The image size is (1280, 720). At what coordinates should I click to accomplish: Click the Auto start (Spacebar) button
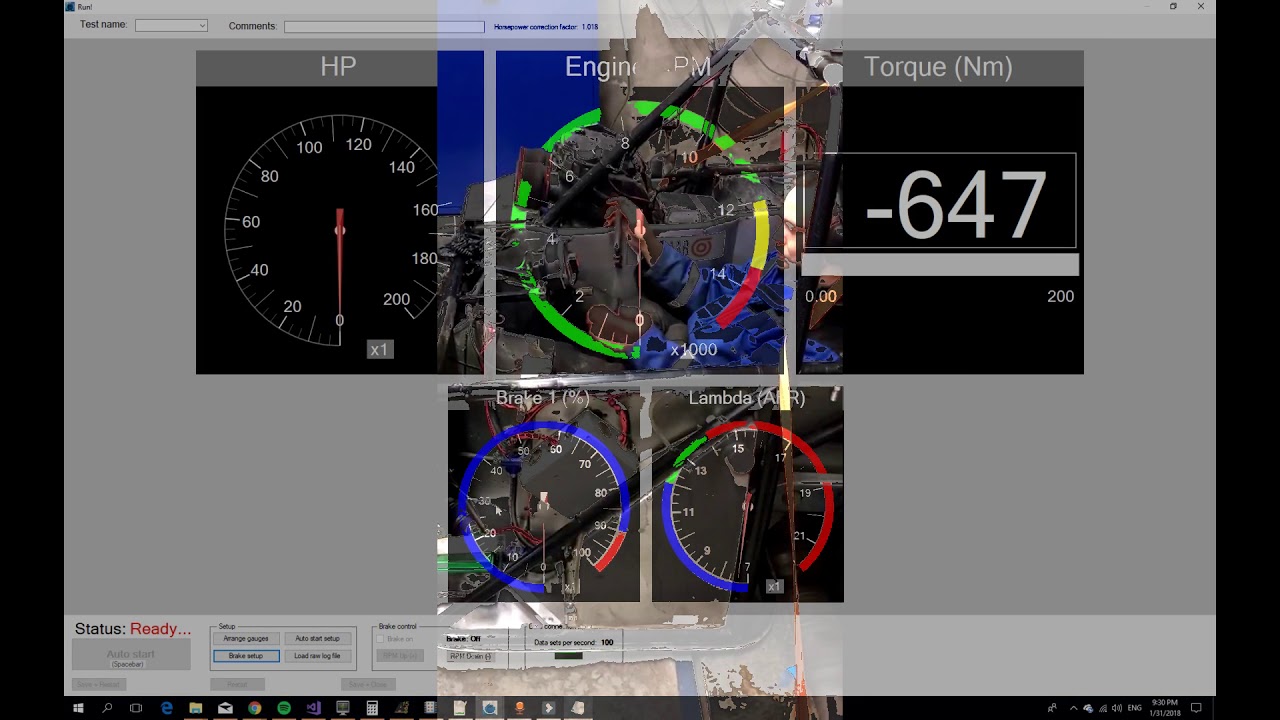pos(131,656)
